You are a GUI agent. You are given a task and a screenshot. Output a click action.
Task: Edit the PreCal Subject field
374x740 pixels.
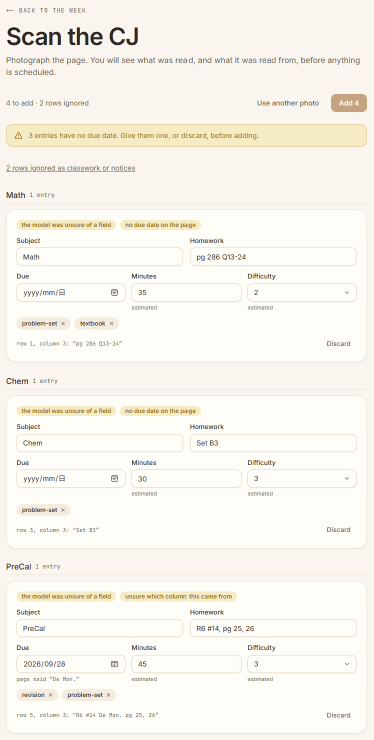pos(100,629)
